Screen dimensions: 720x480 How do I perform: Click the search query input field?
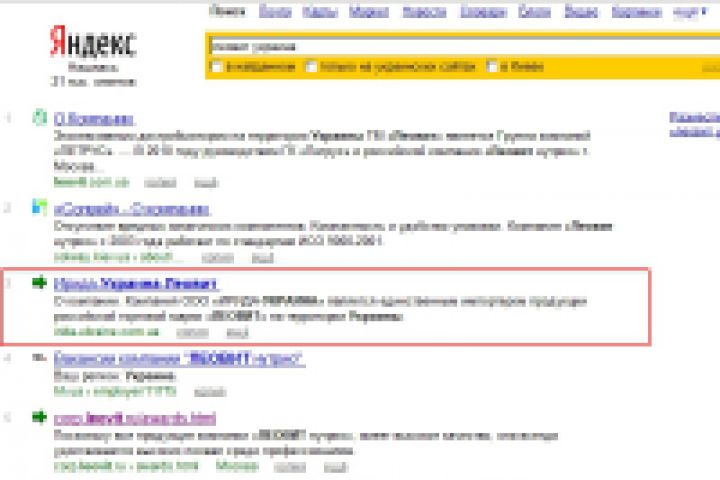(x=464, y=46)
